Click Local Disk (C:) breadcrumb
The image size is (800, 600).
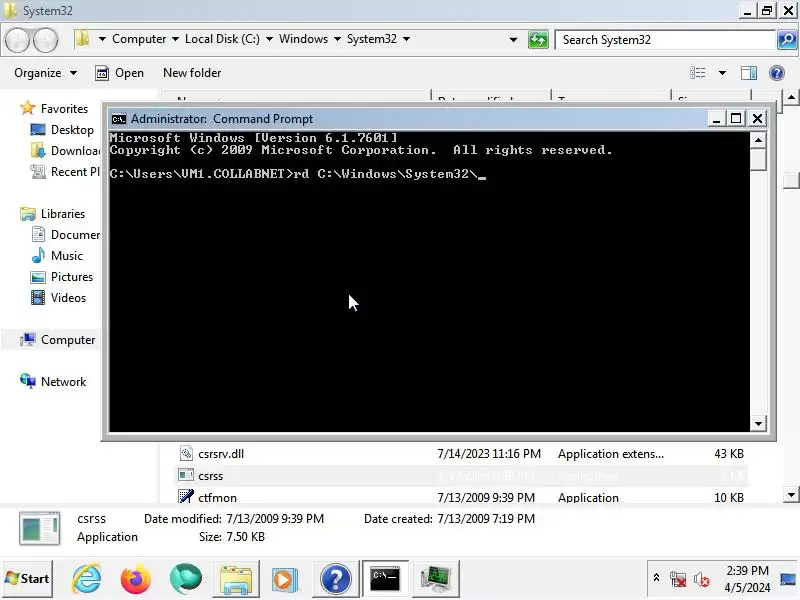tap(222, 39)
